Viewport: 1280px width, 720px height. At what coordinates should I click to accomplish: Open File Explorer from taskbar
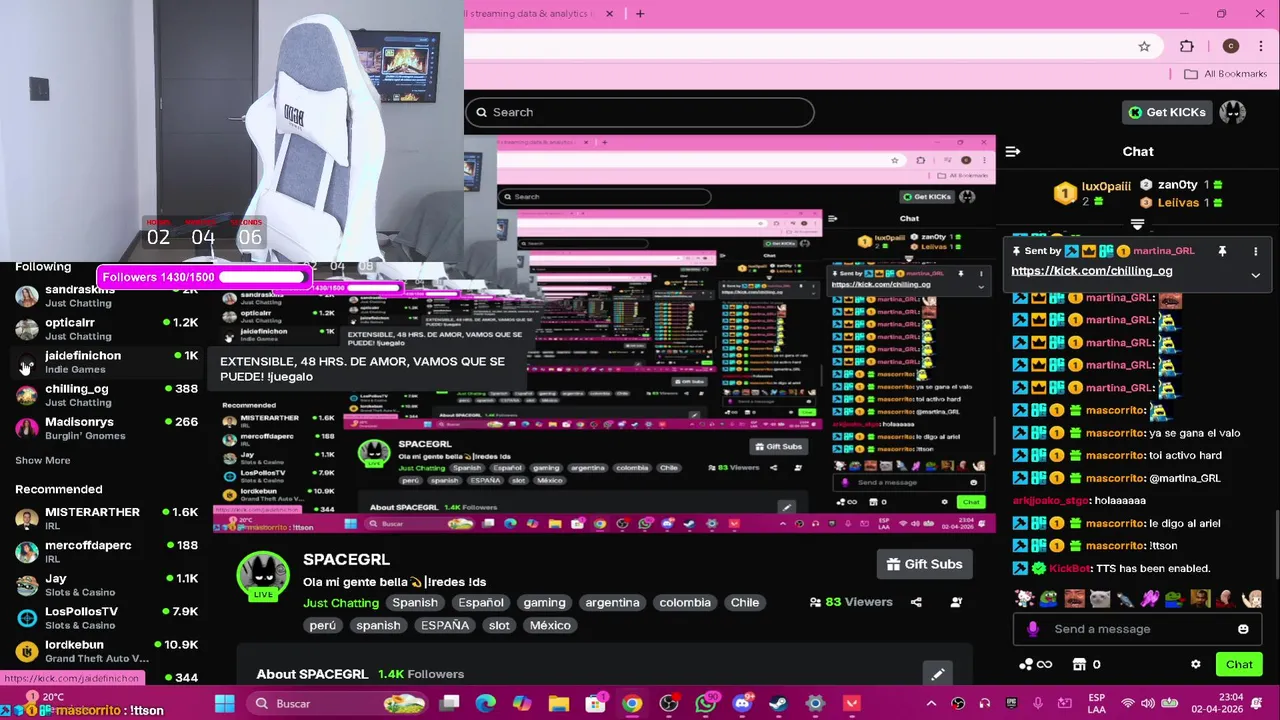click(558, 704)
